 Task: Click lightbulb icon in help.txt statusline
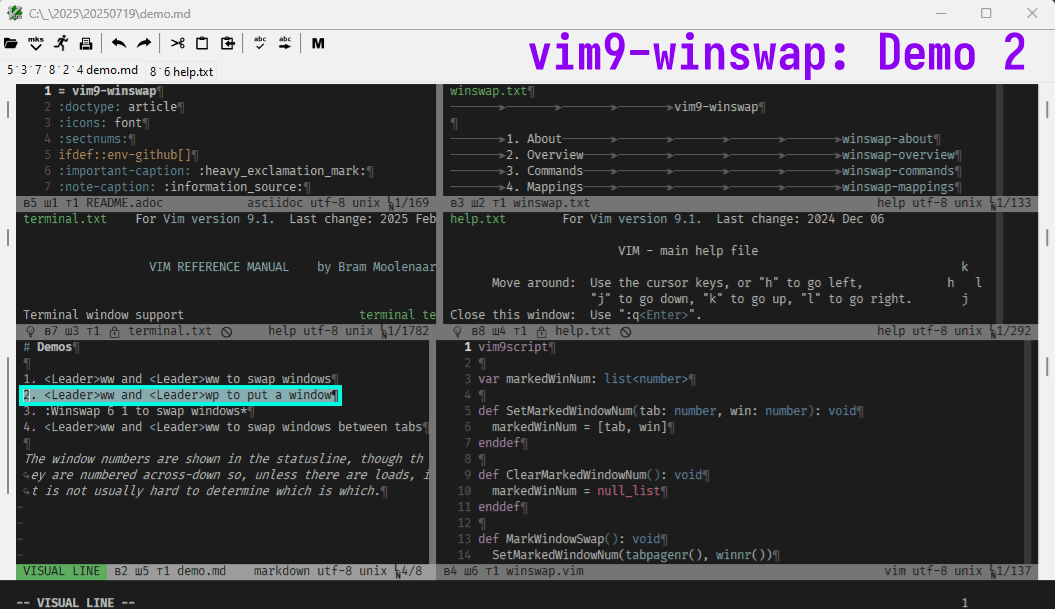pyautogui.click(x=458, y=331)
